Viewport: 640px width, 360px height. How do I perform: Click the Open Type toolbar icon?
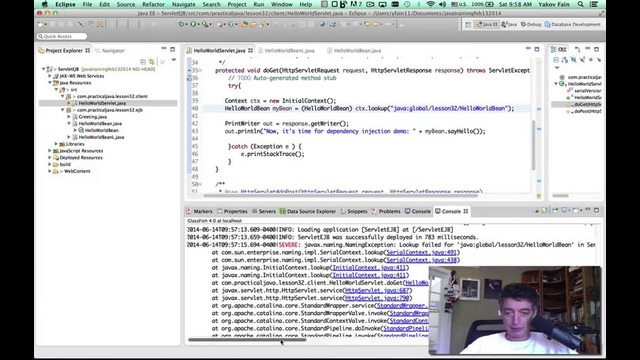pos(244,24)
